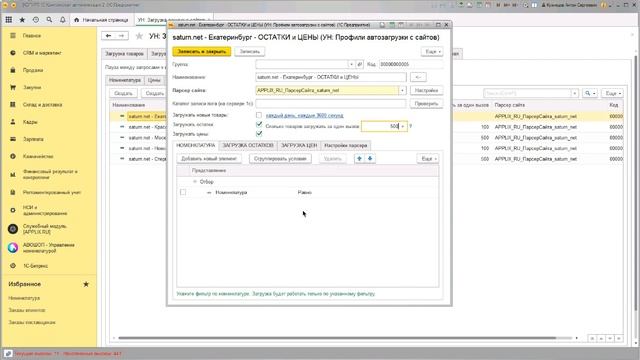Open the Закупки section
Screen dimensions: 640x360
32,87
